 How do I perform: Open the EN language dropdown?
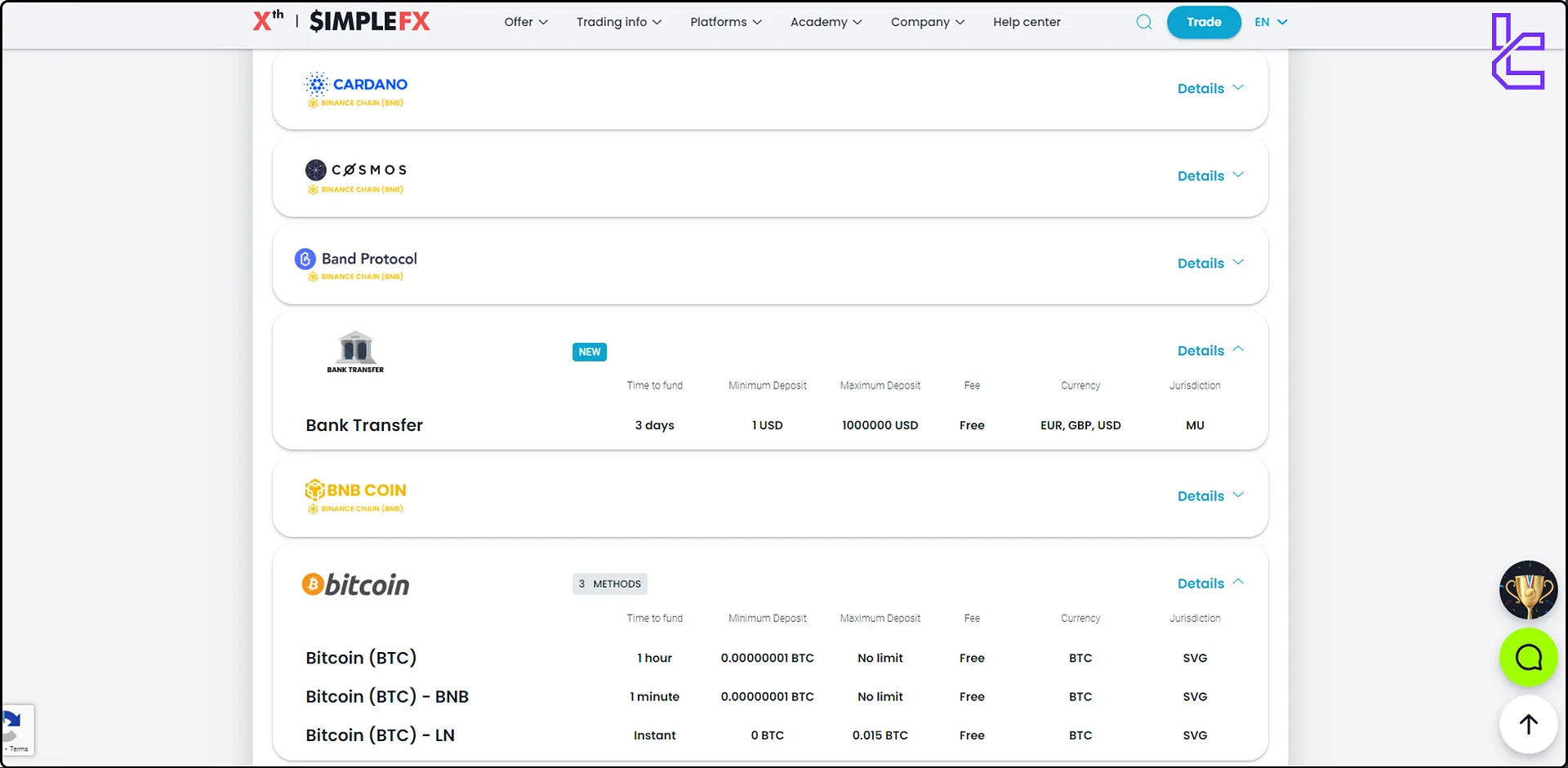[1271, 22]
